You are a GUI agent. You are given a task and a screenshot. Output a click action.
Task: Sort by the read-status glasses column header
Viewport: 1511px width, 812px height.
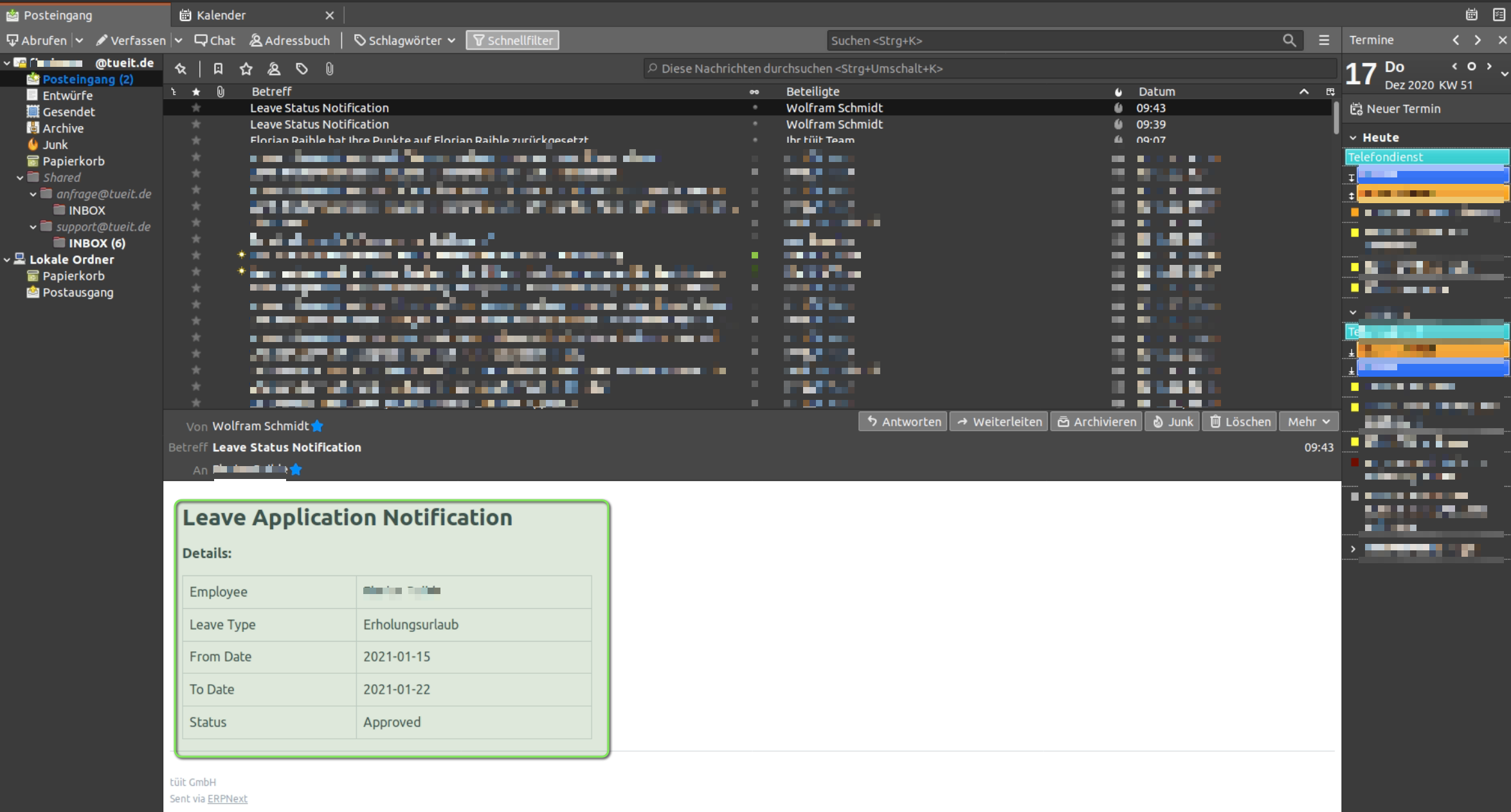point(754,92)
